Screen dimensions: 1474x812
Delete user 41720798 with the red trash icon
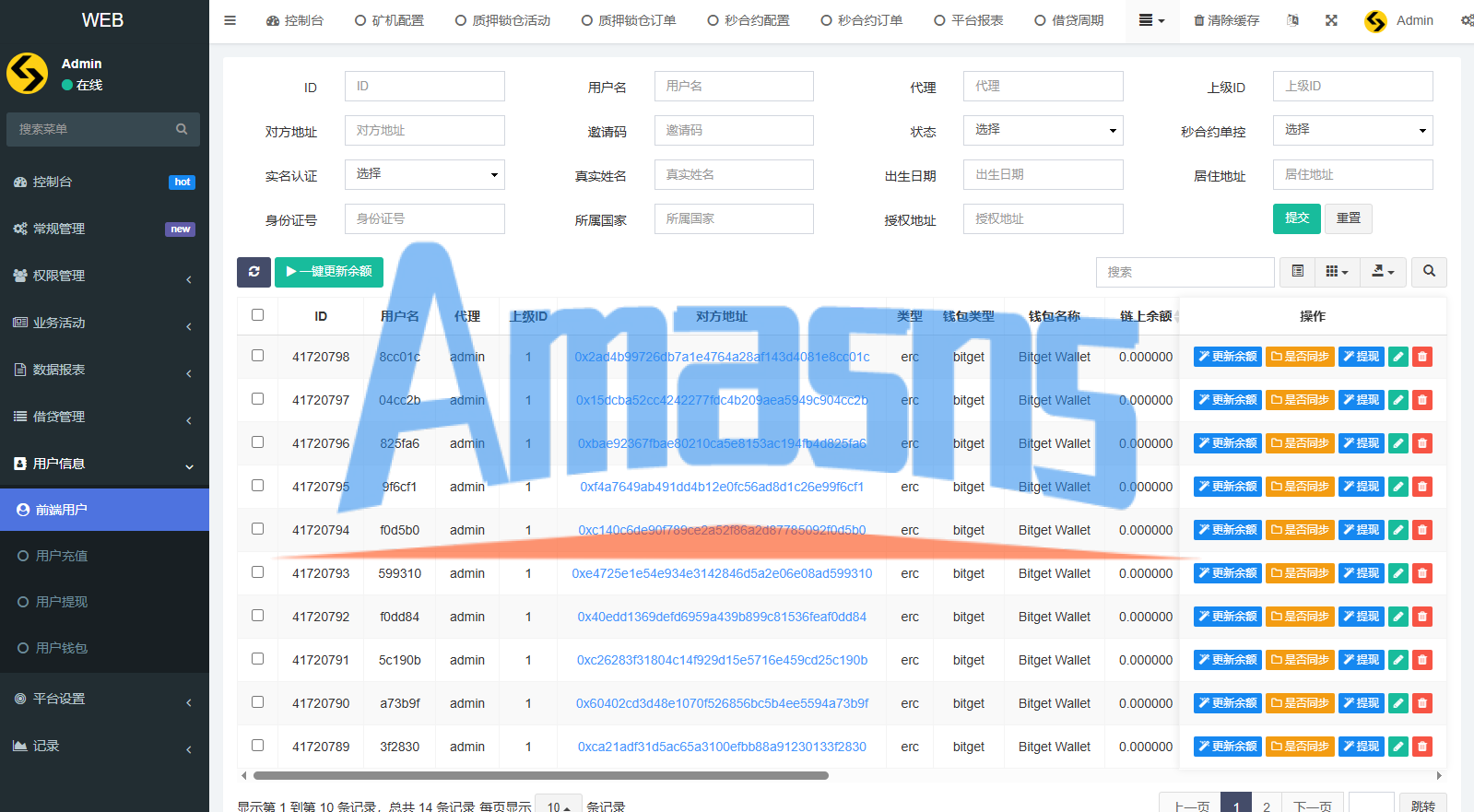(1422, 357)
